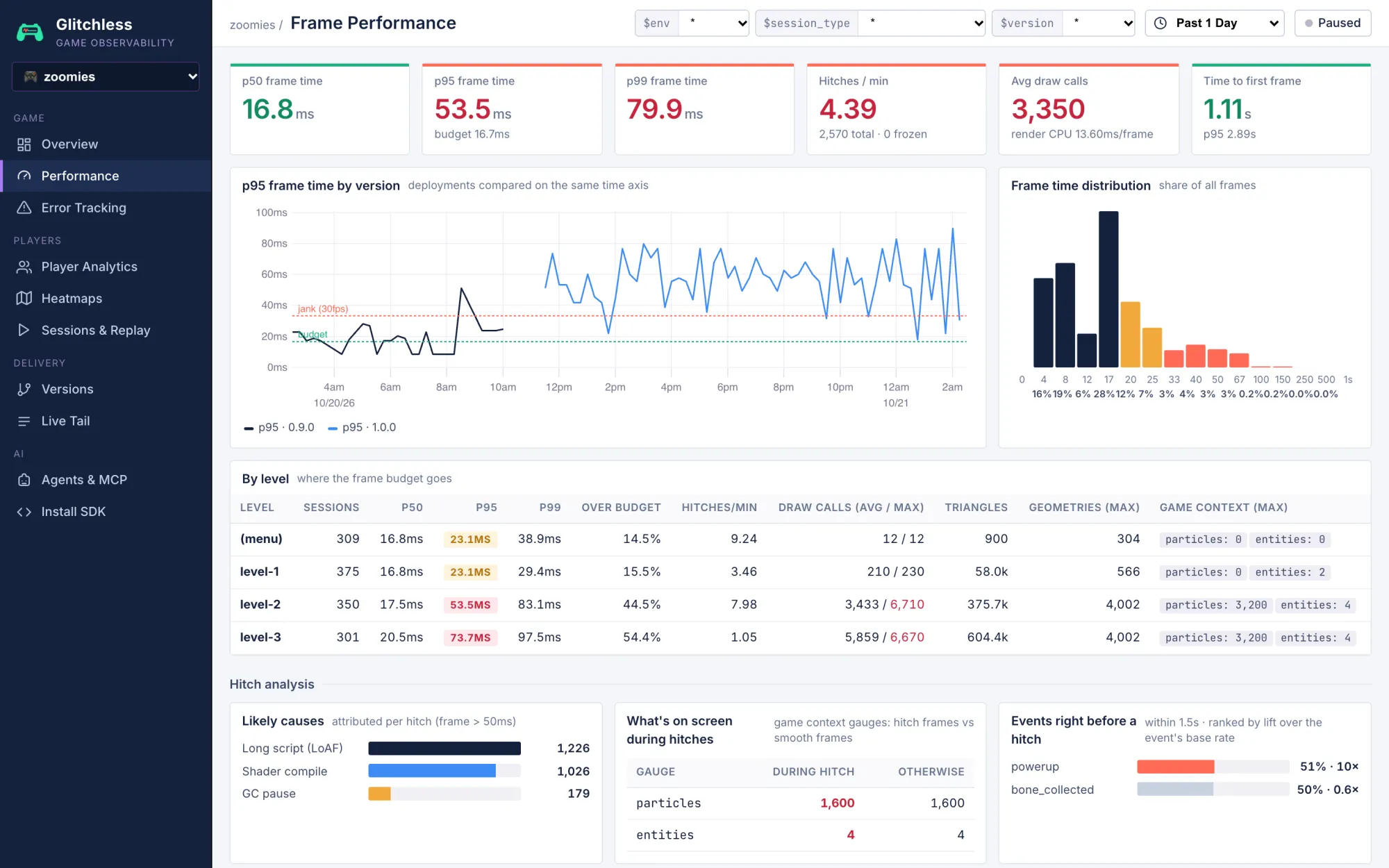This screenshot has width=1389, height=868.
Task: Open the Overview menu item
Action: pos(106,144)
